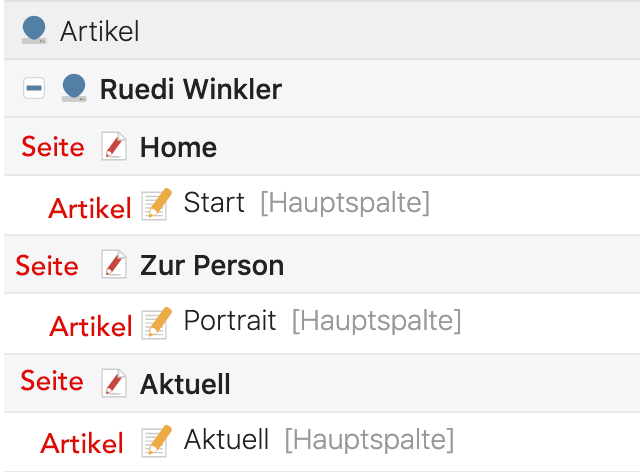This screenshot has height=472, width=640.
Task: Open the Portrait article
Action: point(230,321)
